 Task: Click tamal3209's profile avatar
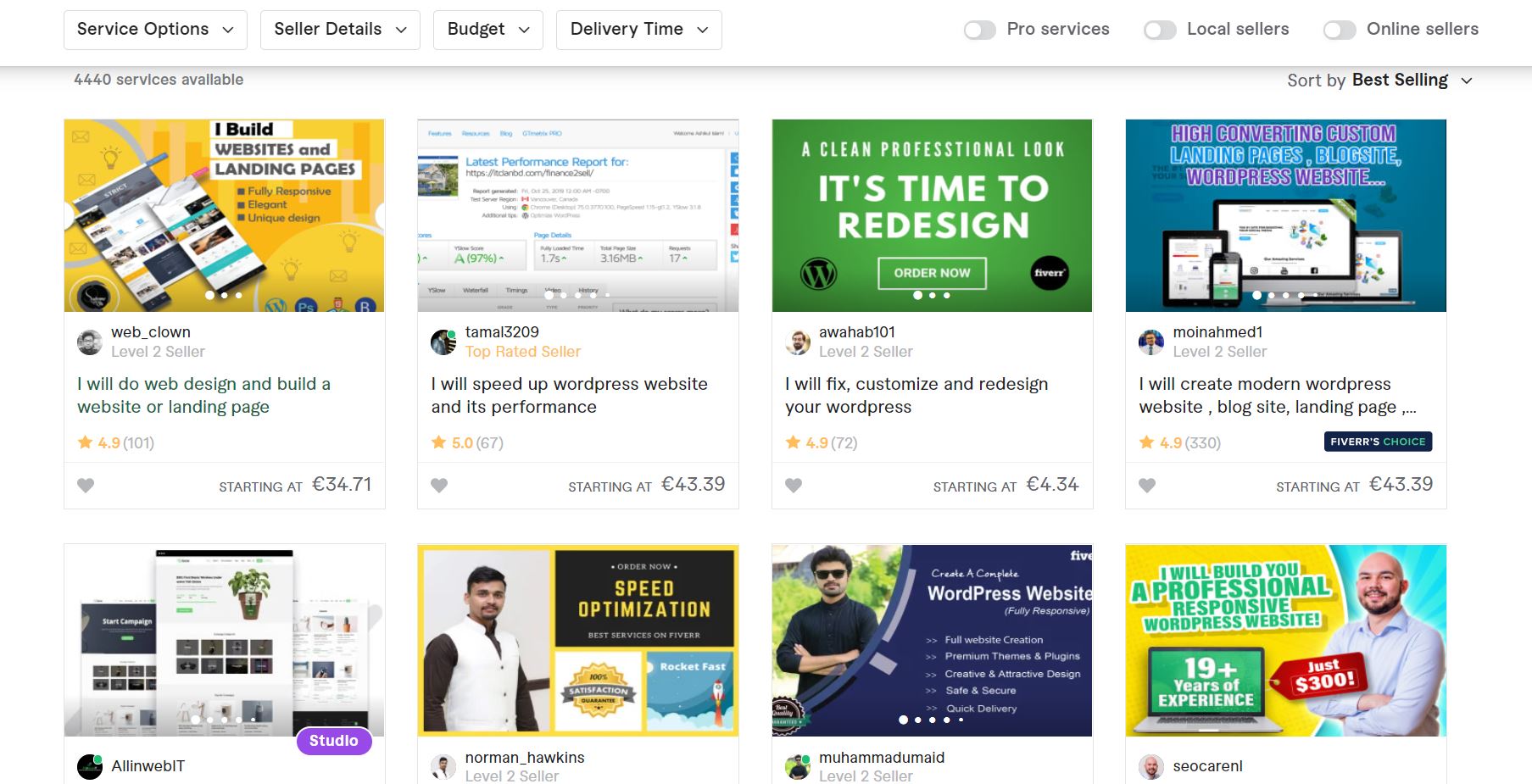click(x=443, y=342)
